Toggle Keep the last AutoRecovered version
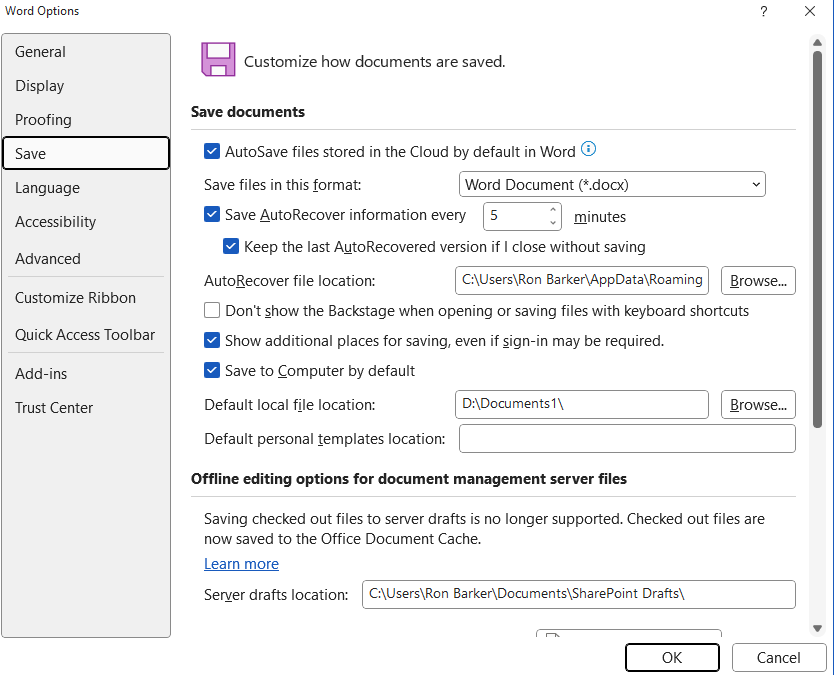The image size is (834, 675). coord(232,246)
